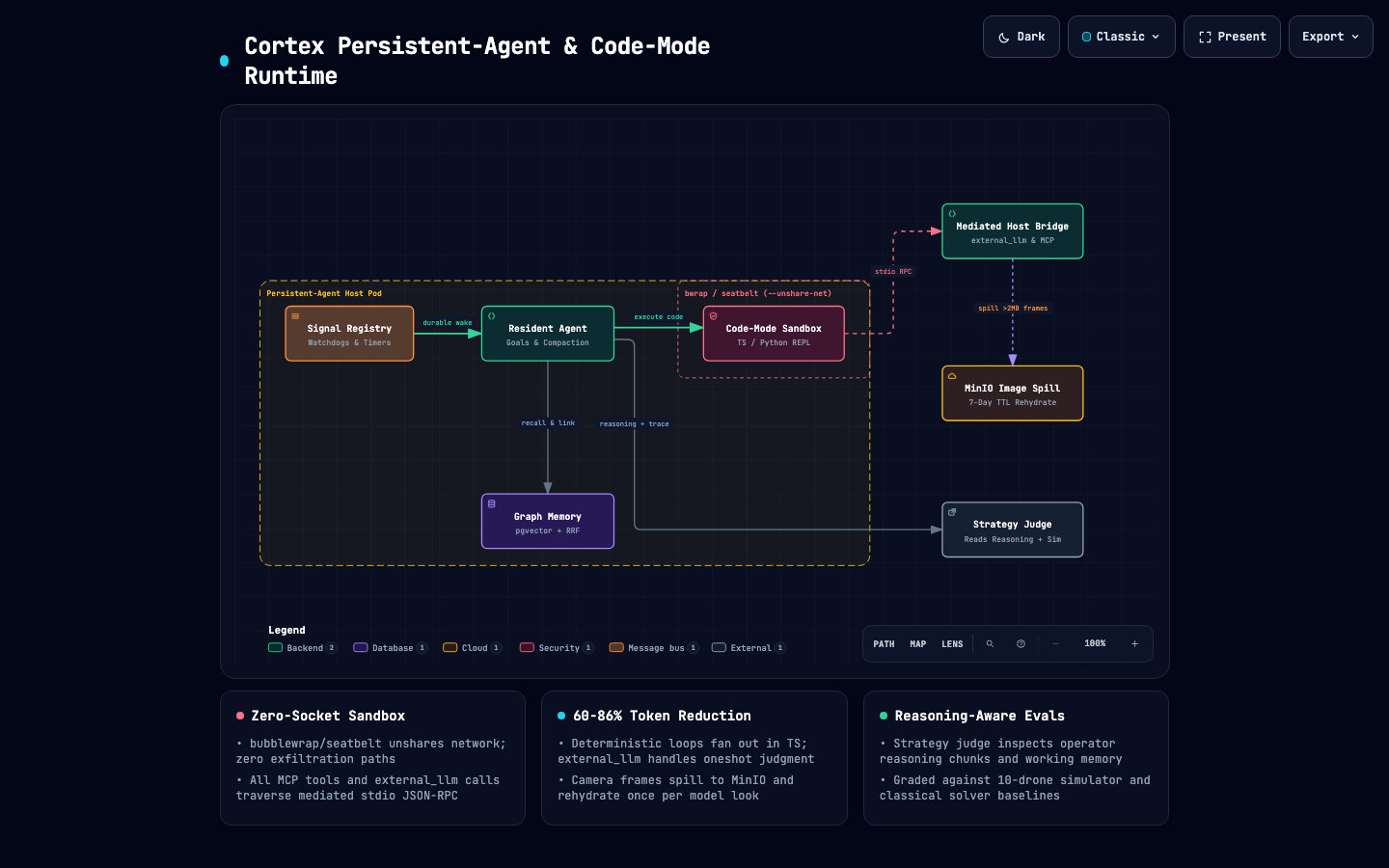The height and width of the screenshot is (868, 1389).
Task: Click the Export chevron arrow
Action: pos(1355,37)
